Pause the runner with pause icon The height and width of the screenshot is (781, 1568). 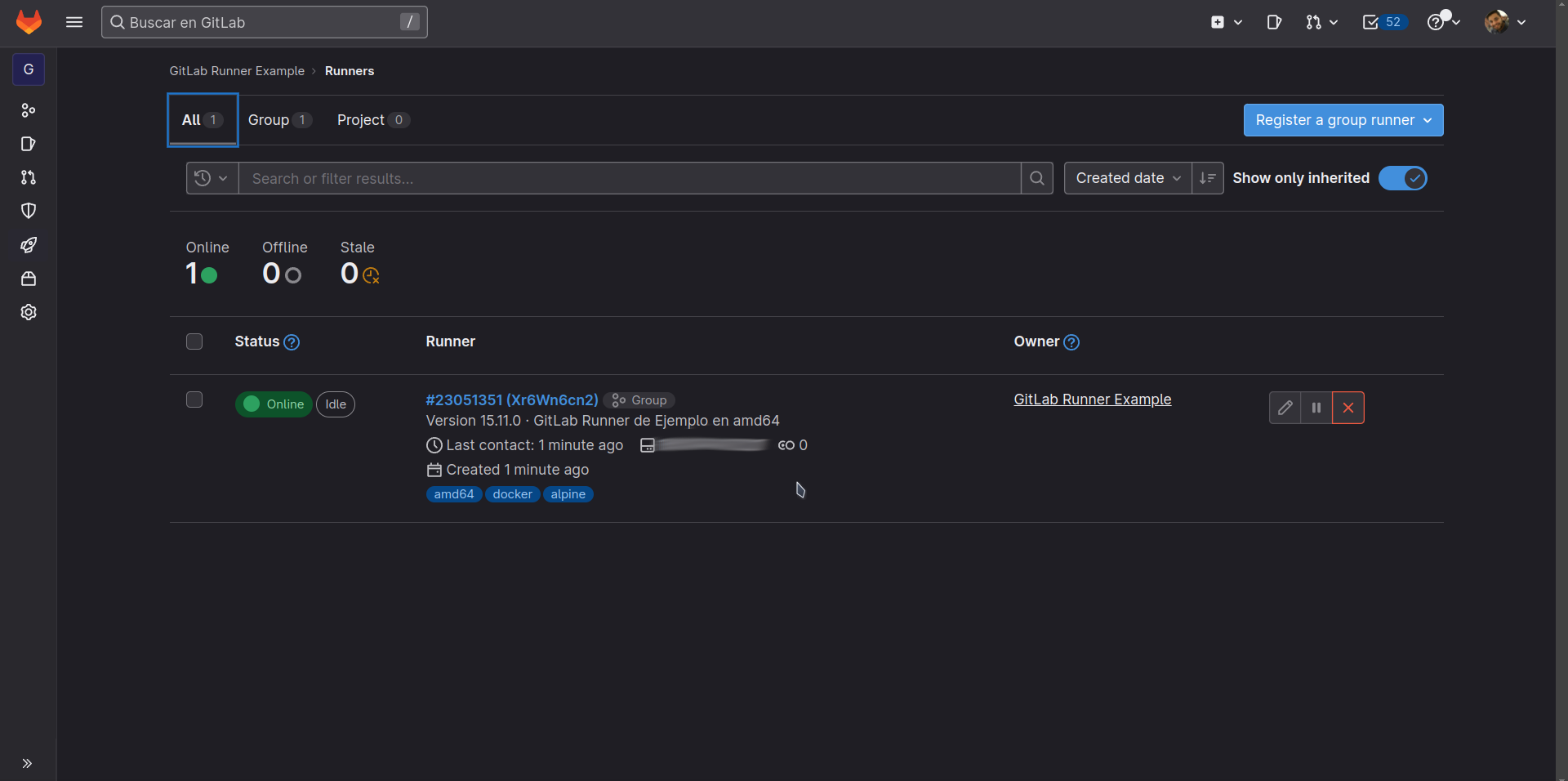click(1316, 408)
